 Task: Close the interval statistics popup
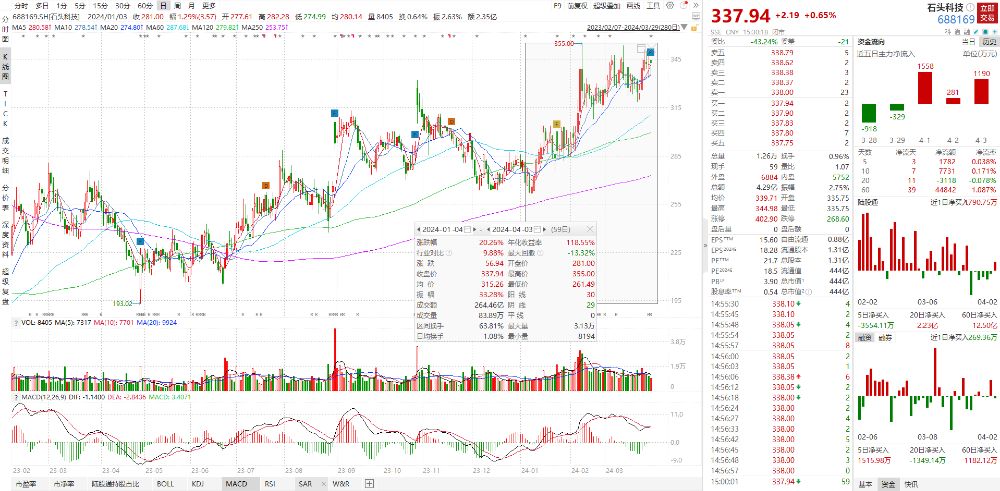pyautogui.click(x=590, y=229)
